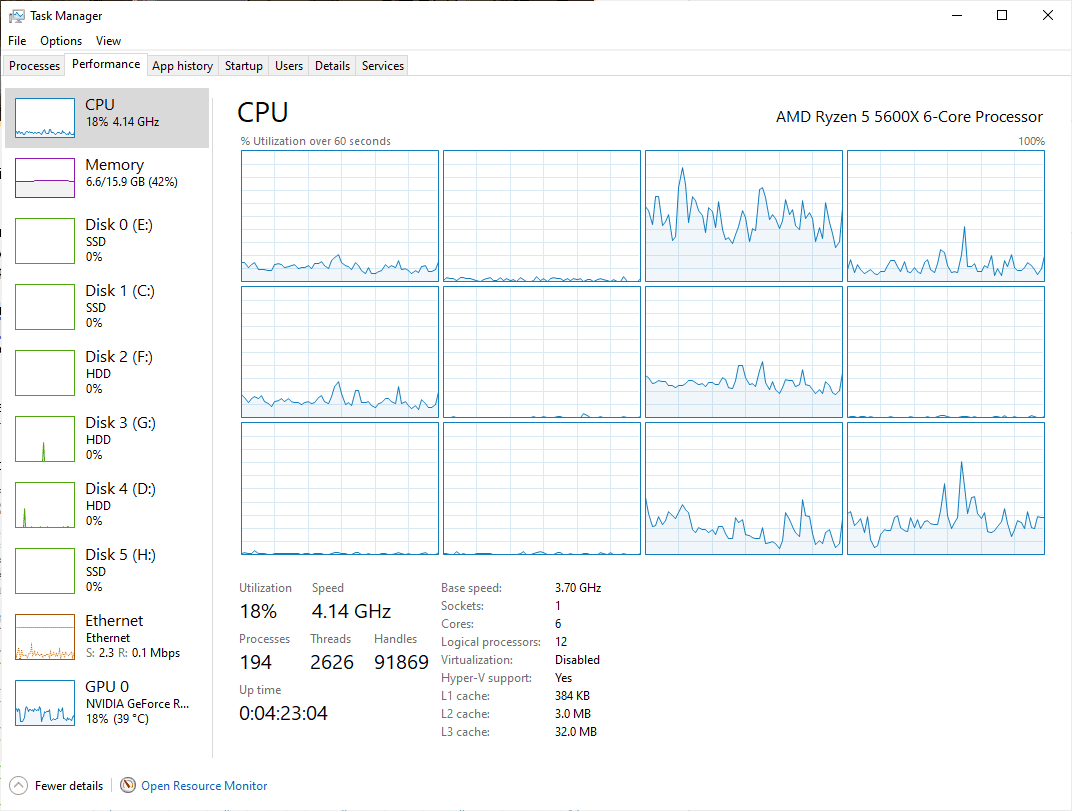Viewport: 1072px width, 811px height.
Task: Click the Disk 3 (G:) label
Action: 120,423
